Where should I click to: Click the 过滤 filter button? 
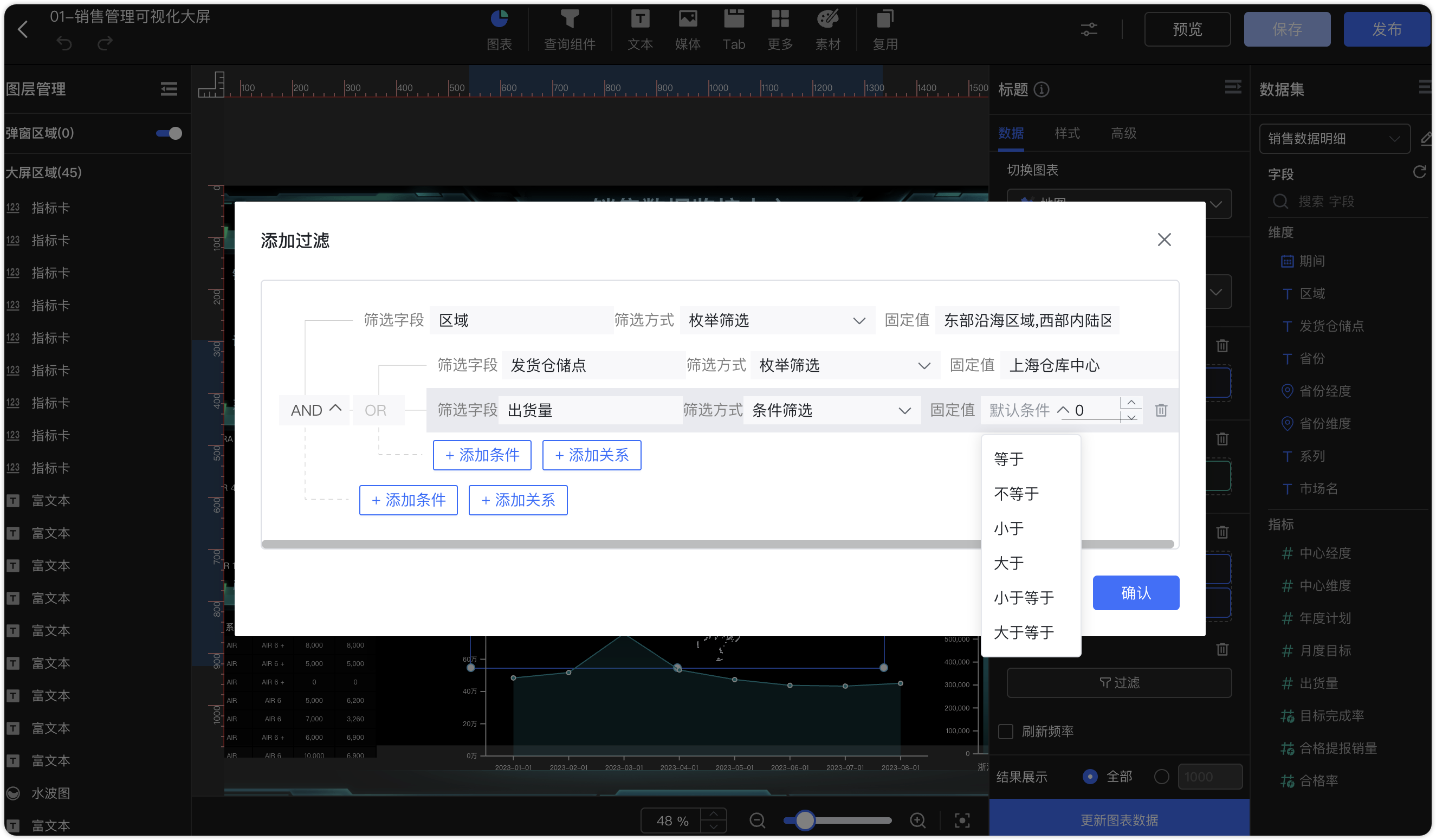1118,682
